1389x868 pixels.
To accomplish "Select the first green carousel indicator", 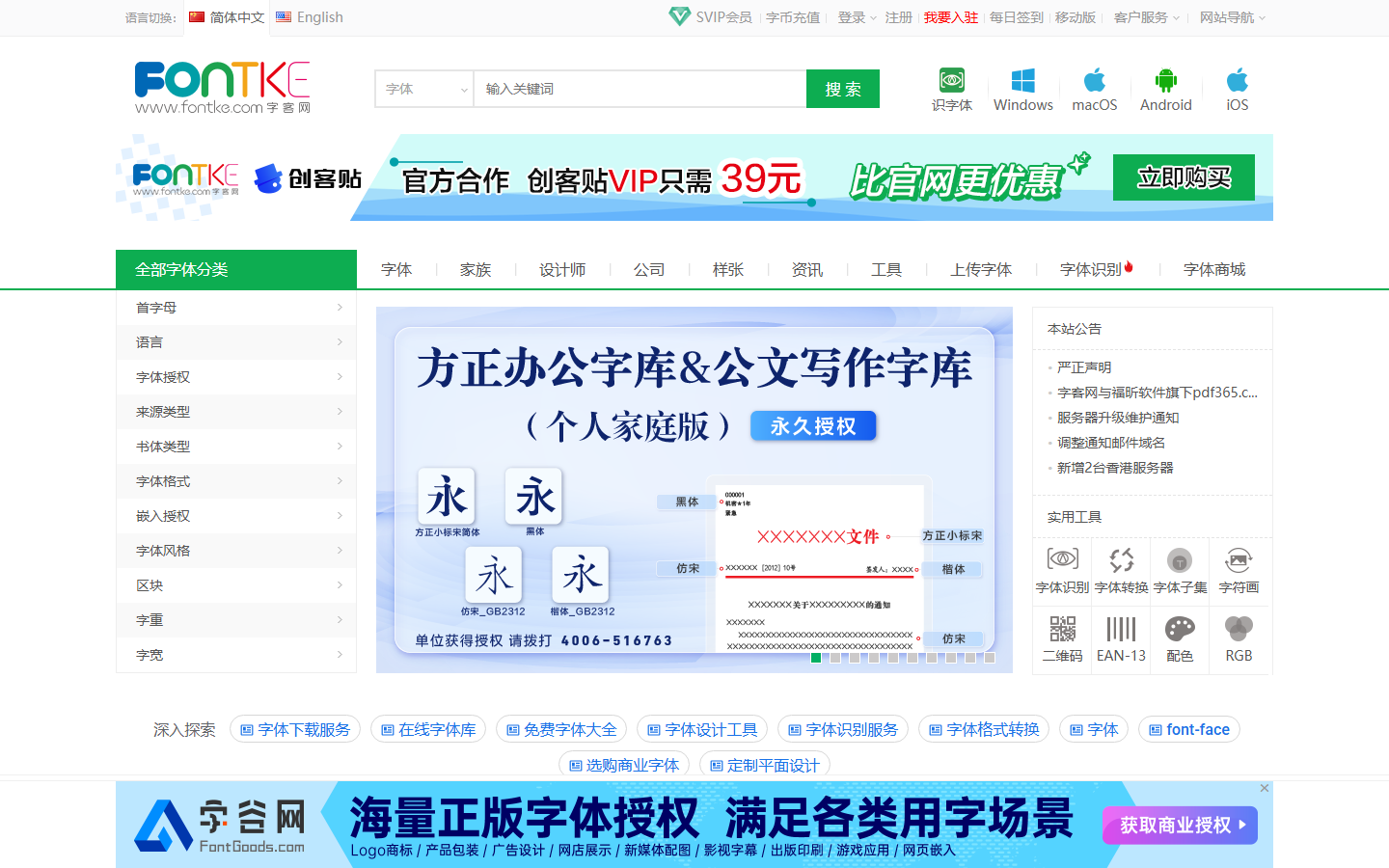I will coord(816,658).
